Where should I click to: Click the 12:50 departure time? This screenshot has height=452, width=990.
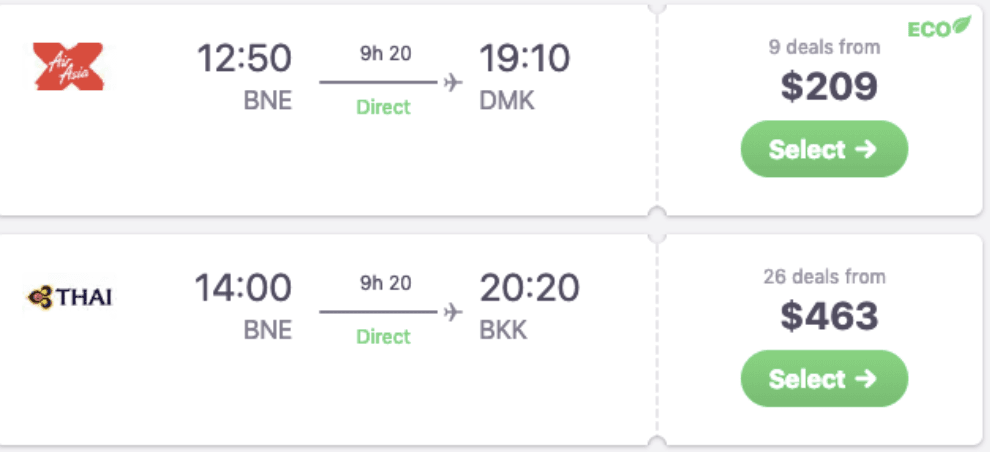pos(245,59)
